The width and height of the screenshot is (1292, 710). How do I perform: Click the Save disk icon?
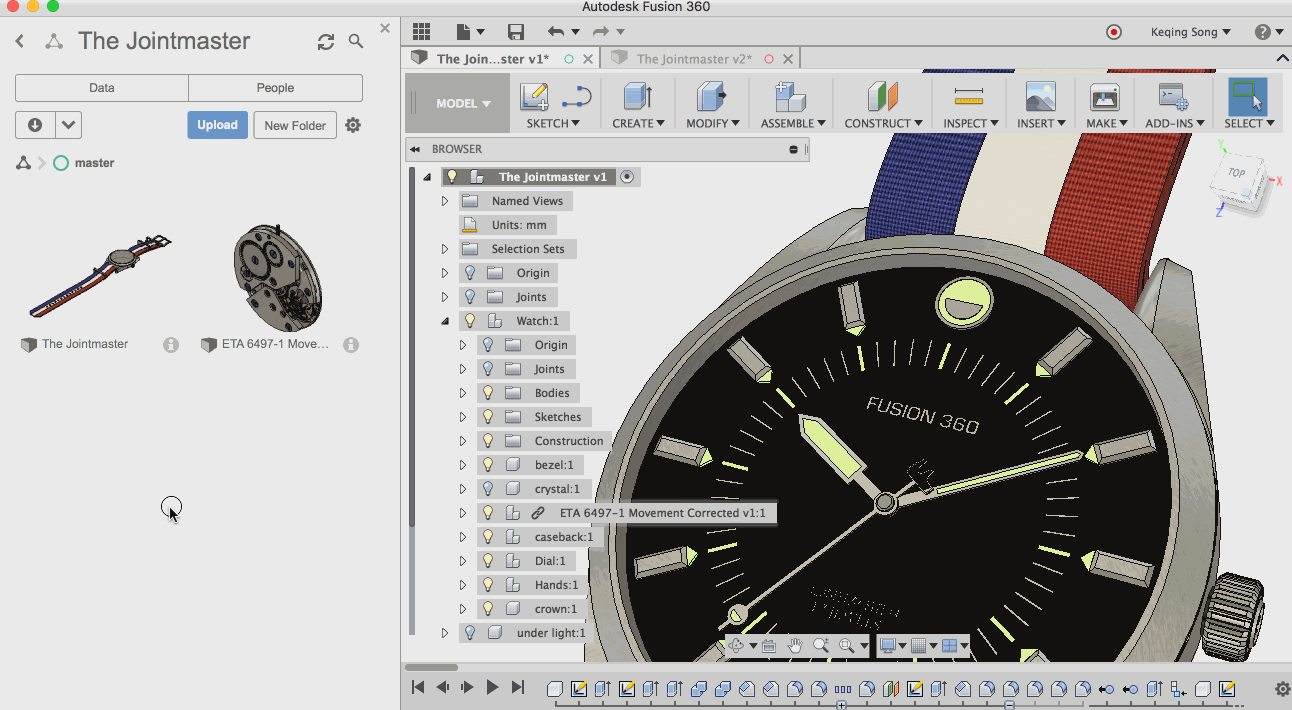pos(515,32)
